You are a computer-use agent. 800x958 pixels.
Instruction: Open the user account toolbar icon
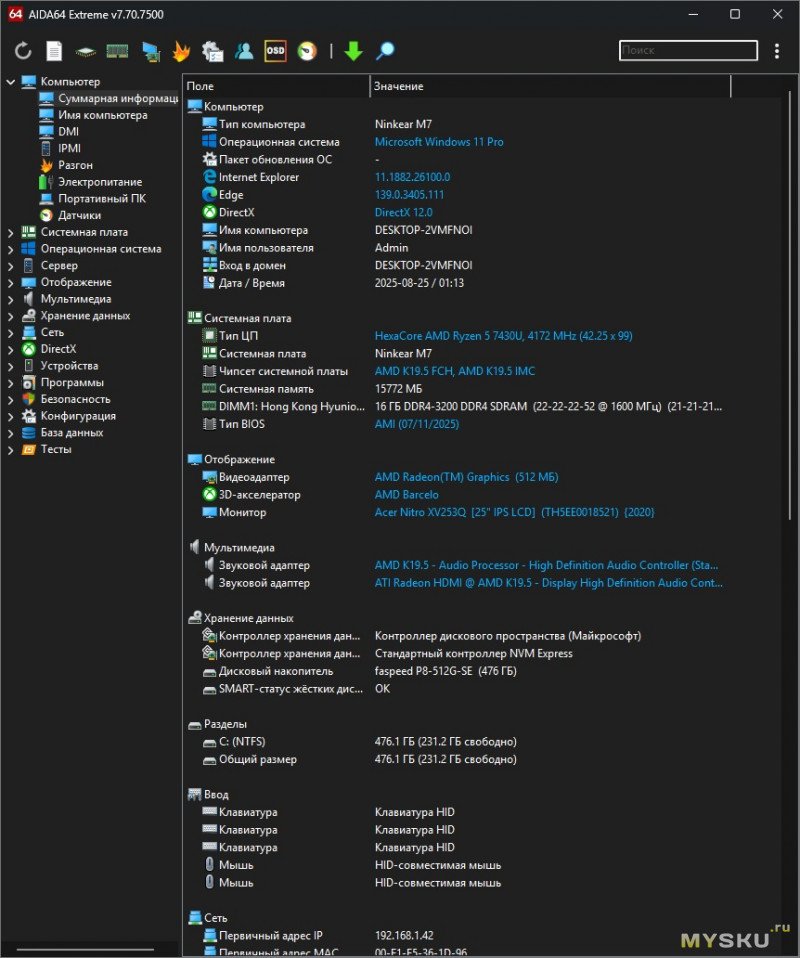[244, 51]
